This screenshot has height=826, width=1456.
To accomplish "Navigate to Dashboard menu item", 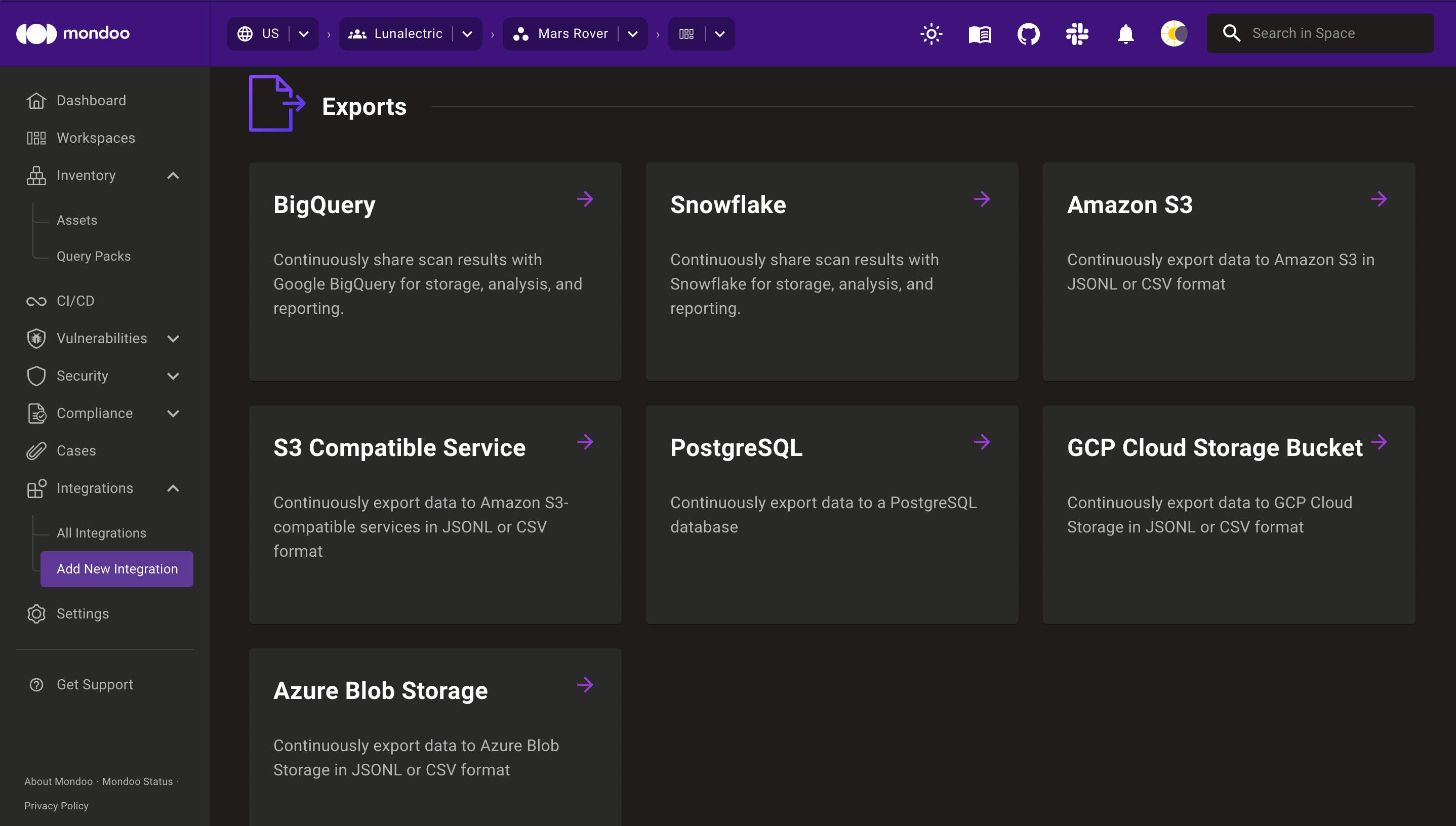I will (x=91, y=100).
